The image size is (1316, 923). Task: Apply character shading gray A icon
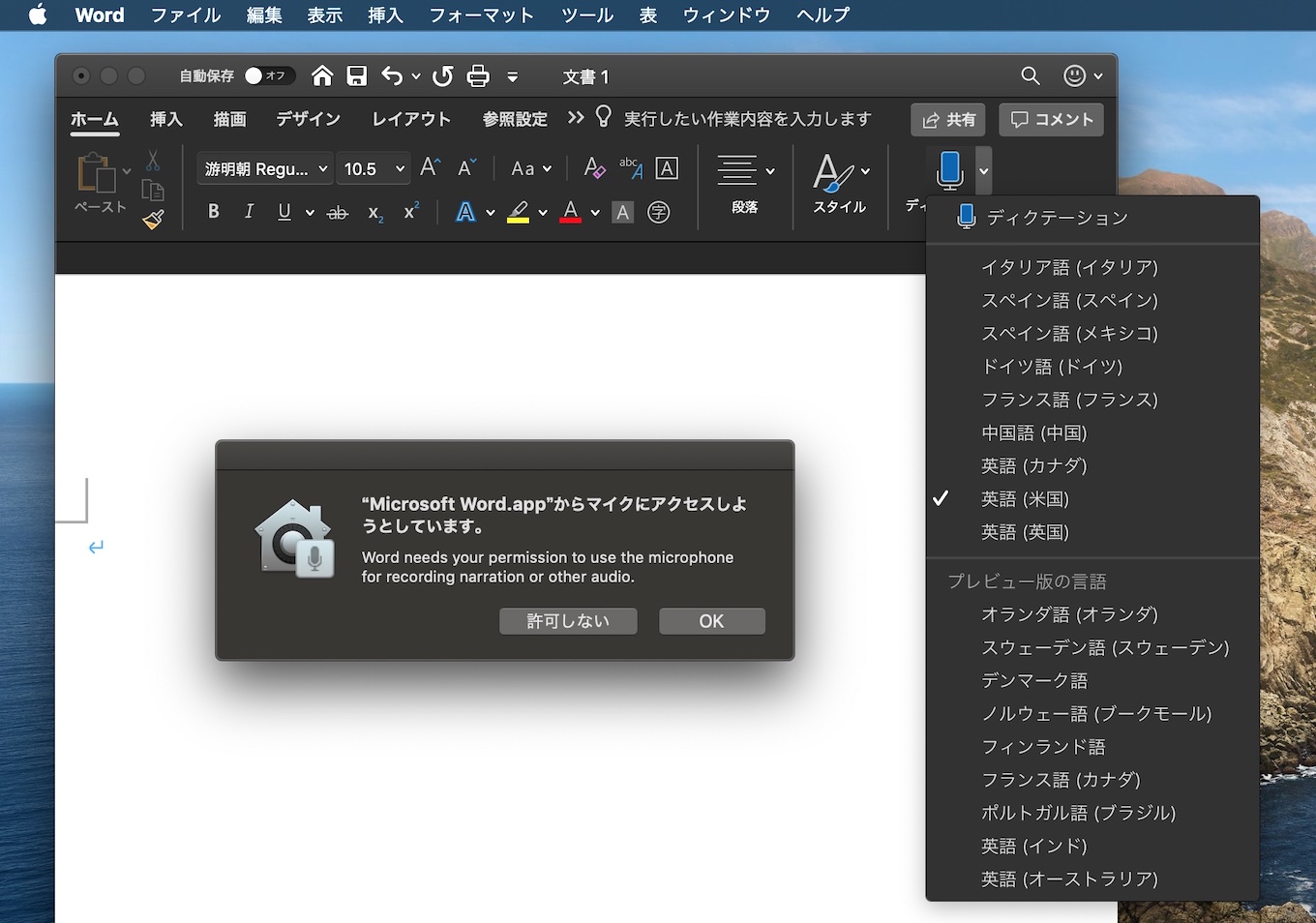tap(623, 213)
